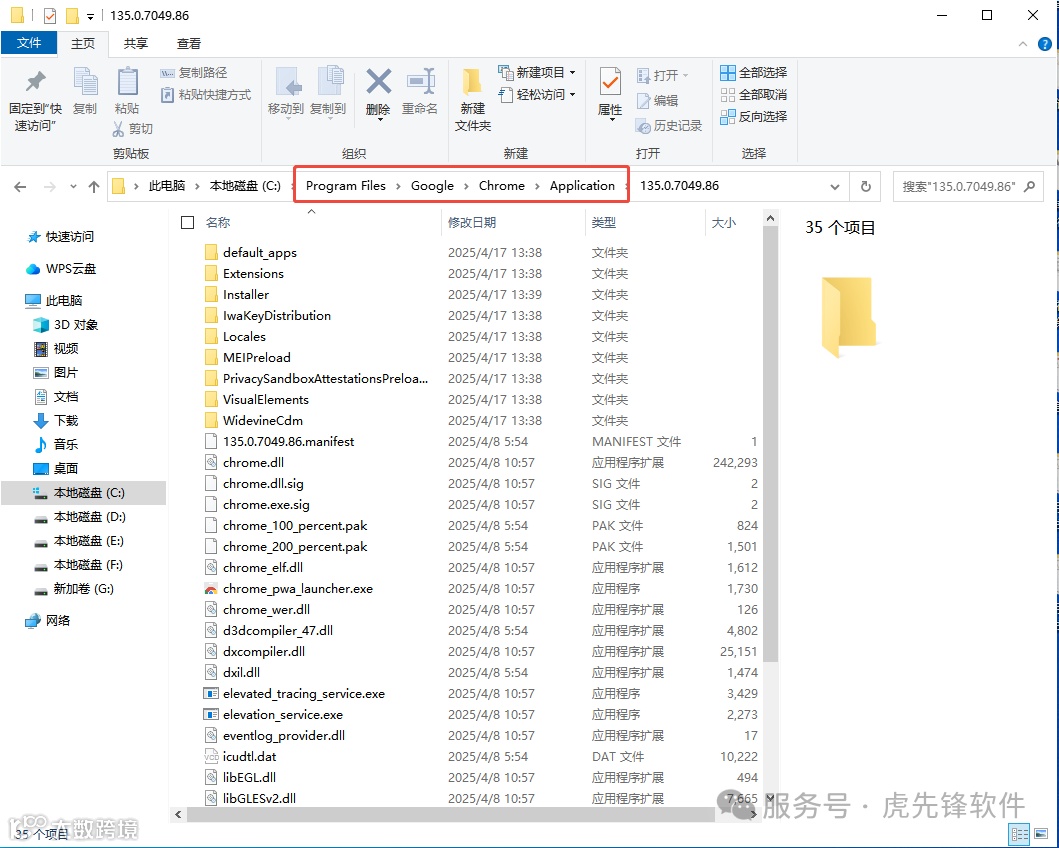The width and height of the screenshot is (1059, 848).
Task: Click the 打开 button in ribbon
Action: point(662,75)
